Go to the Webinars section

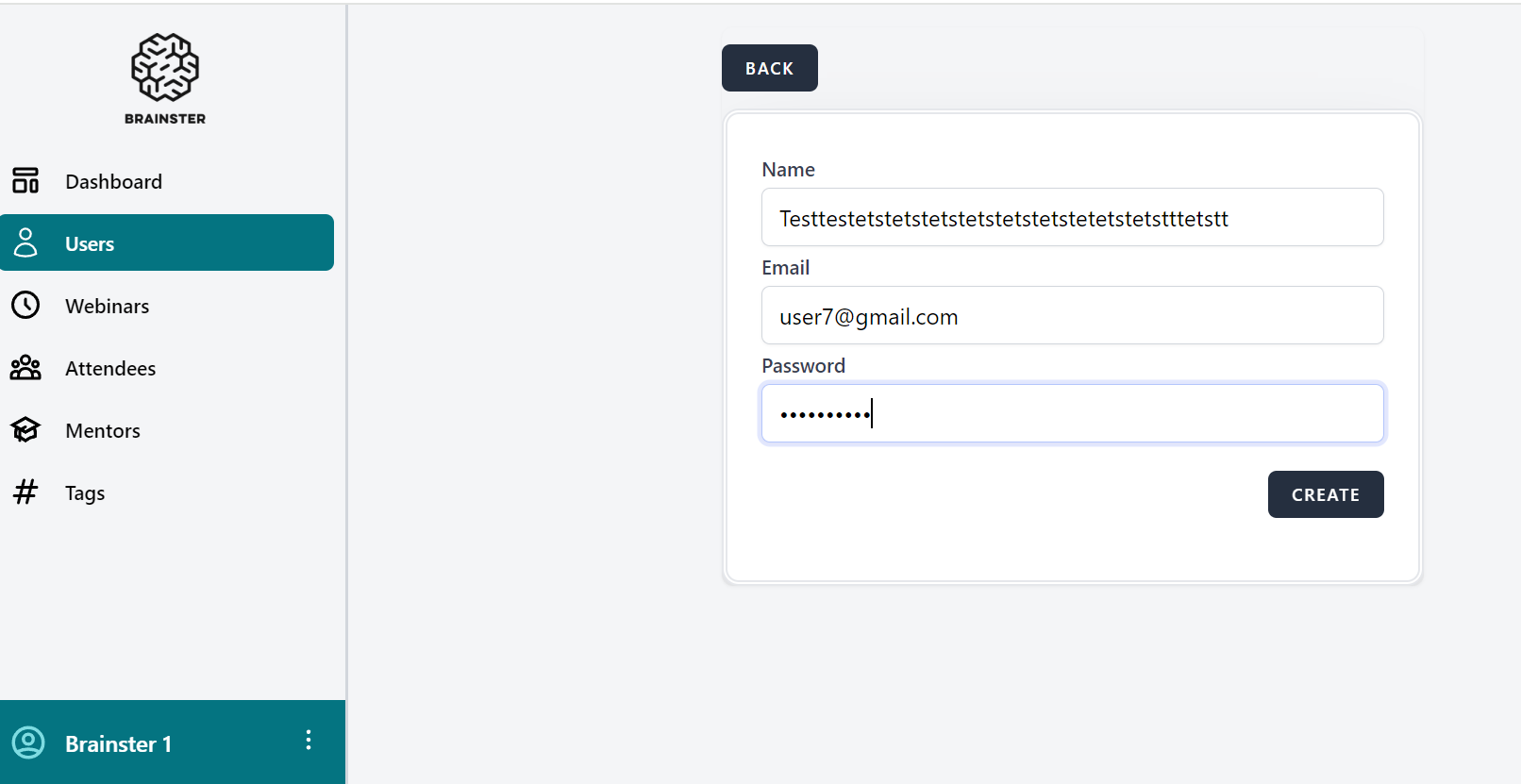107,306
